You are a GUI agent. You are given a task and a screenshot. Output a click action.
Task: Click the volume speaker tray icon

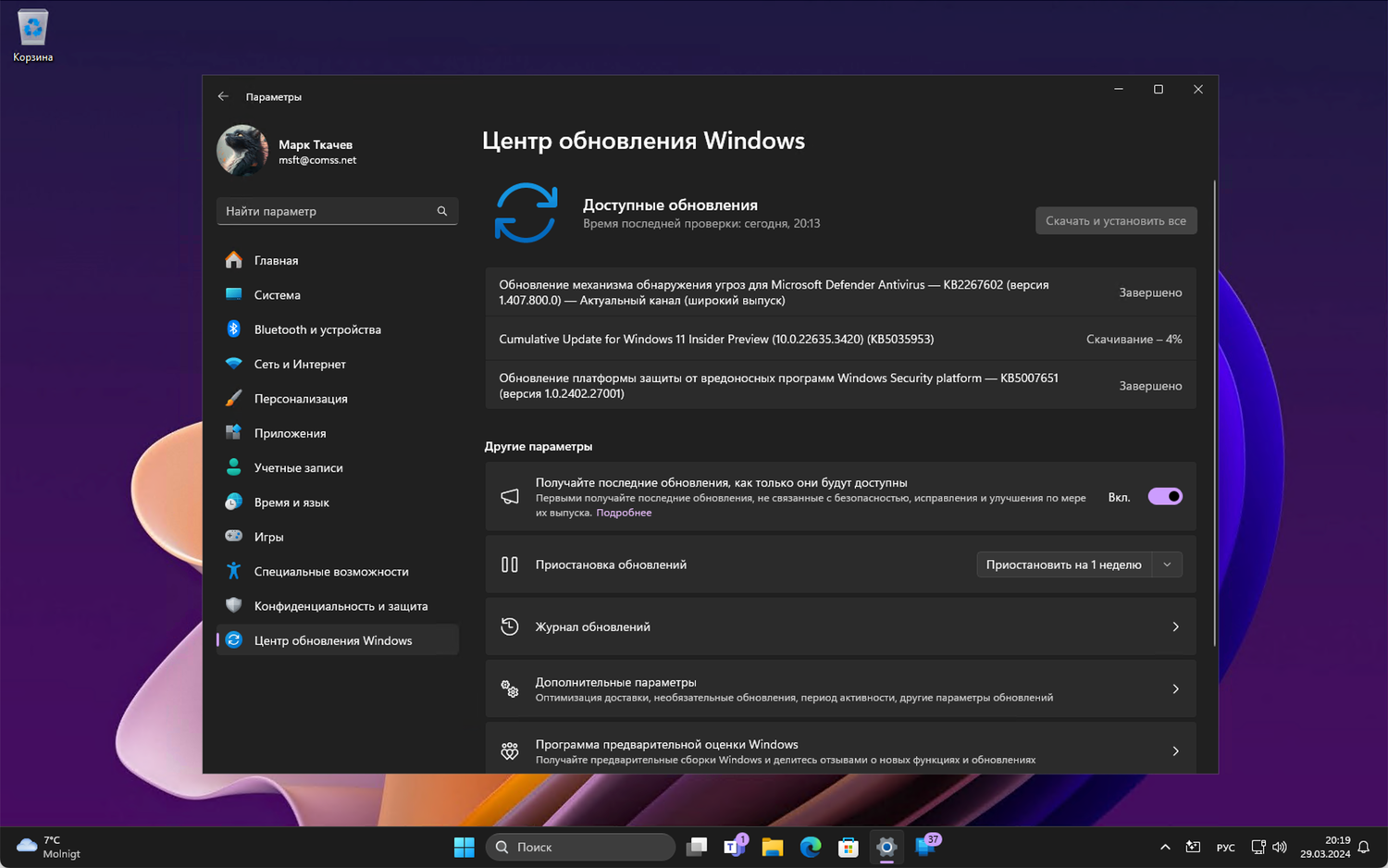click(x=1280, y=847)
